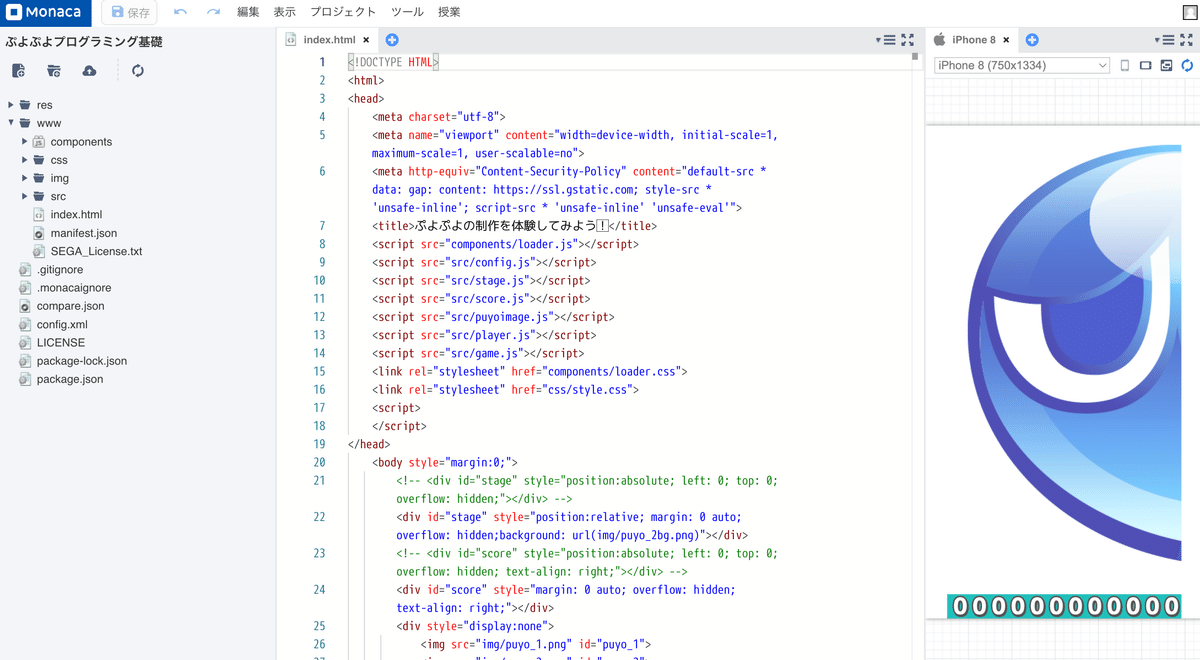Screen dimensions: 1200x660
Task: Click the title tag text on line 7
Action: (514, 226)
